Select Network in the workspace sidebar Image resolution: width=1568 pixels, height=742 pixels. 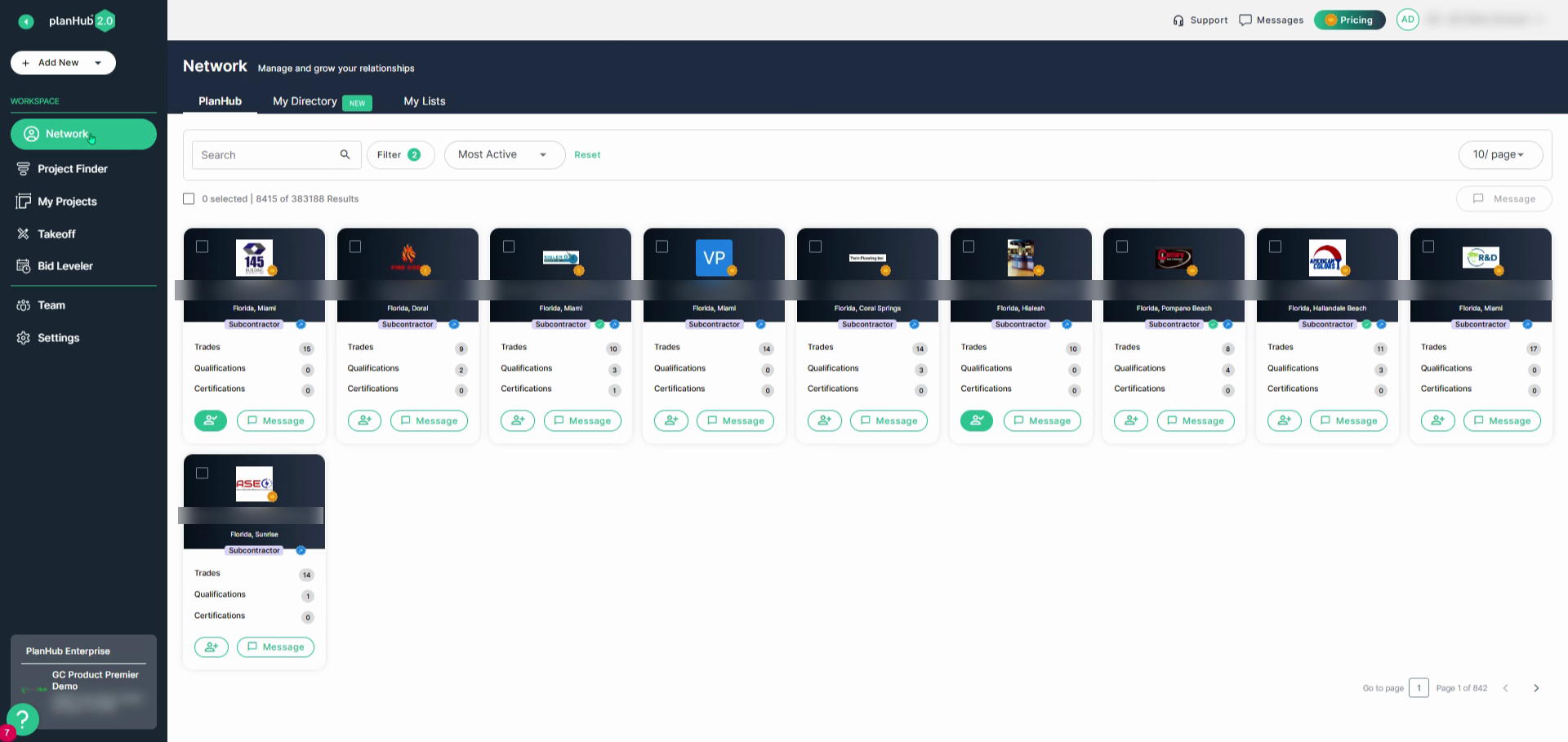83,134
